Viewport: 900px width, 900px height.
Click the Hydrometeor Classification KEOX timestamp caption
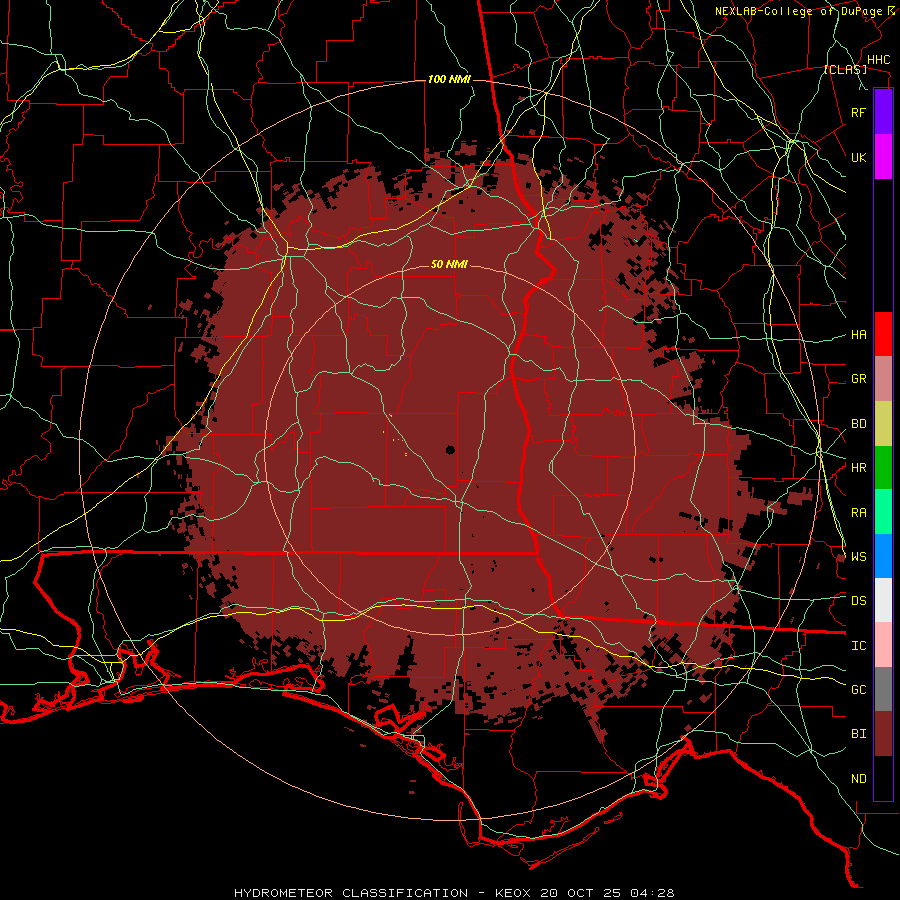[x=454, y=893]
